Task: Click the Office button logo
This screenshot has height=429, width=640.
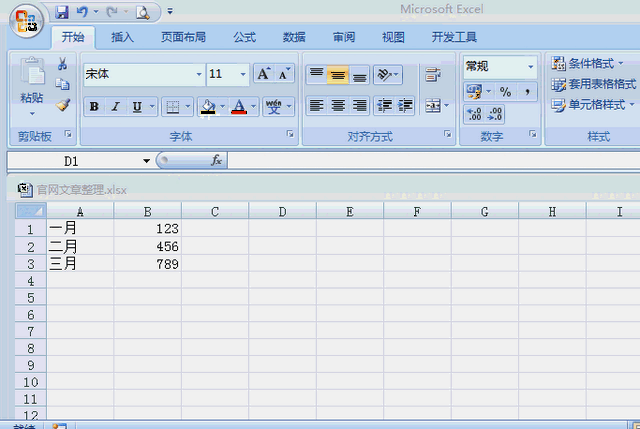Action: (x=27, y=21)
